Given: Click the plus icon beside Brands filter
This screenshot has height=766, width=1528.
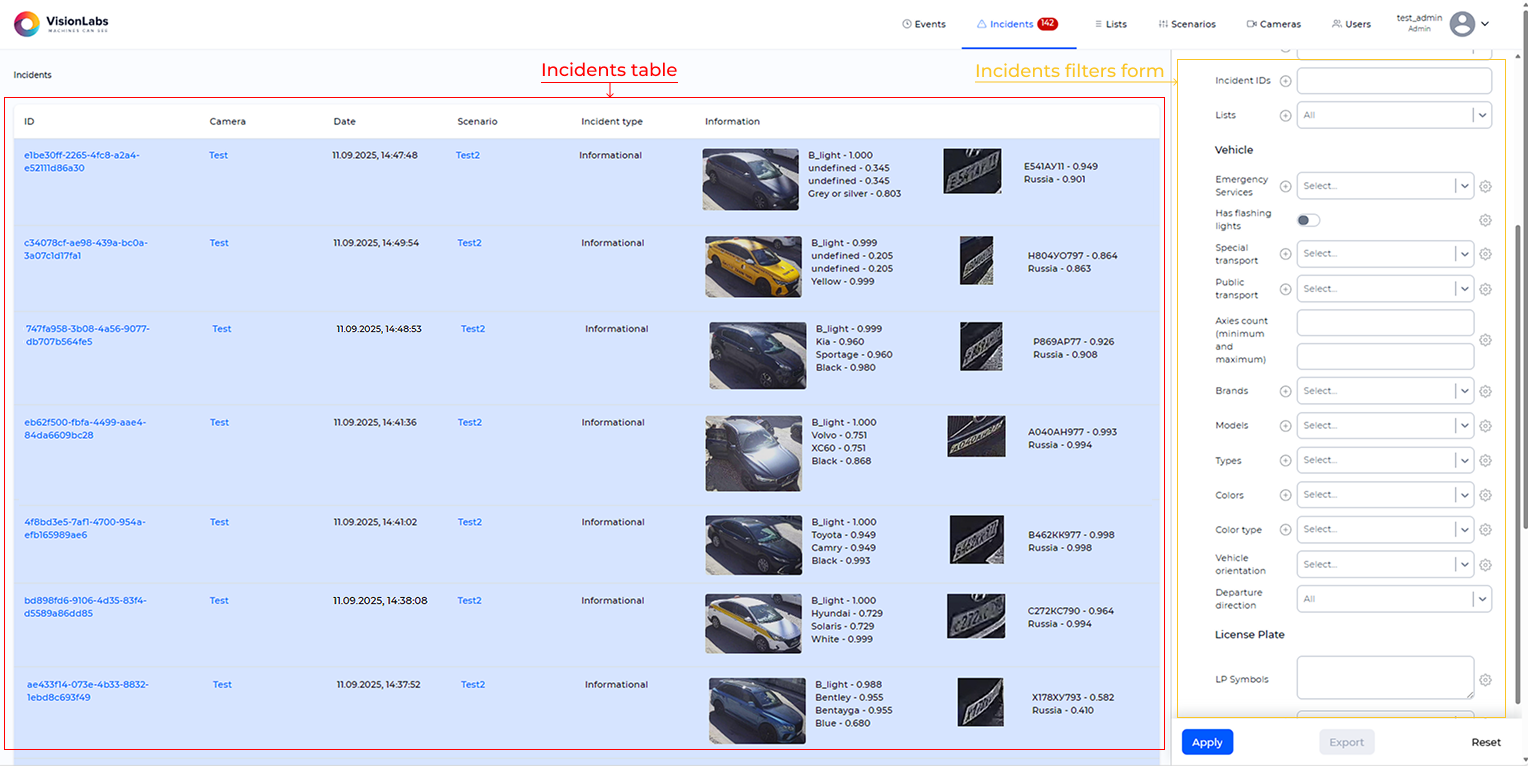Looking at the screenshot, I should [x=1285, y=391].
